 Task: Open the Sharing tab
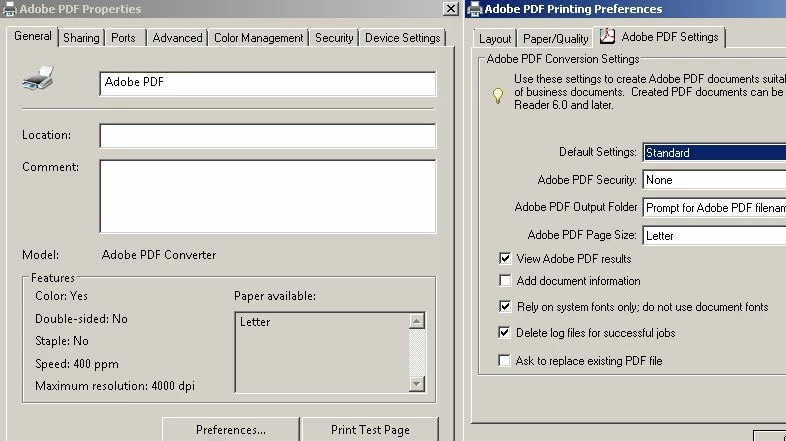click(81, 38)
